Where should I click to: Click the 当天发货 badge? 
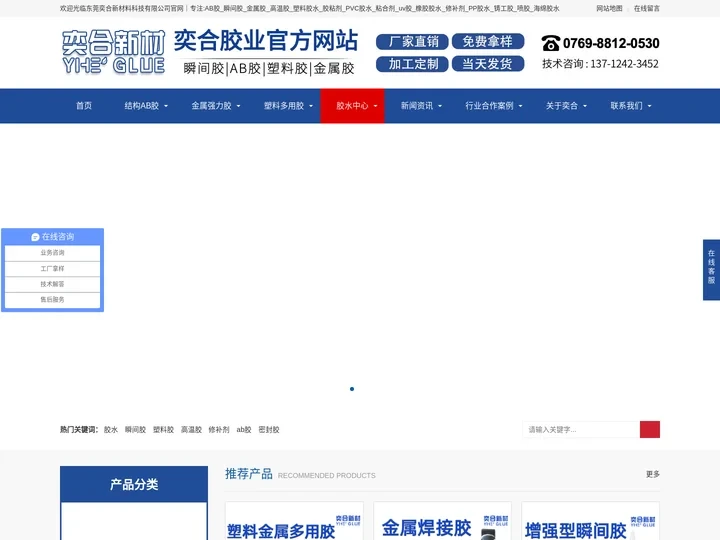[x=488, y=64]
